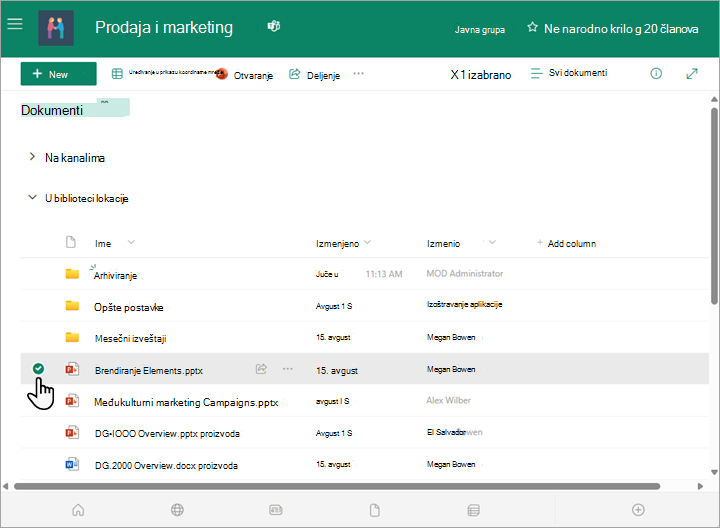Click the PowerPoint icon of Brendiranje Elements.pptx

pos(72,369)
